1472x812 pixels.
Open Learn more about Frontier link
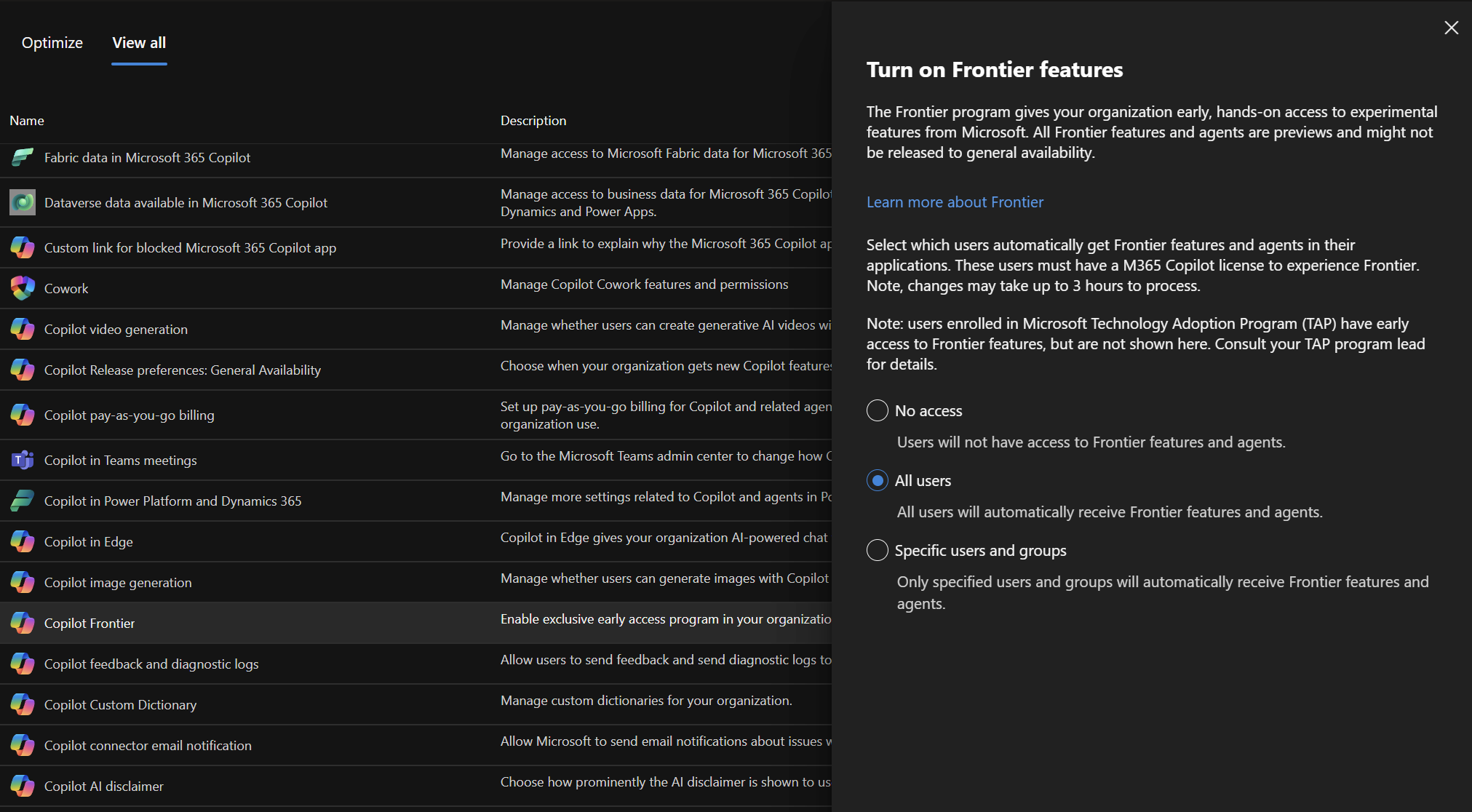[x=955, y=202]
